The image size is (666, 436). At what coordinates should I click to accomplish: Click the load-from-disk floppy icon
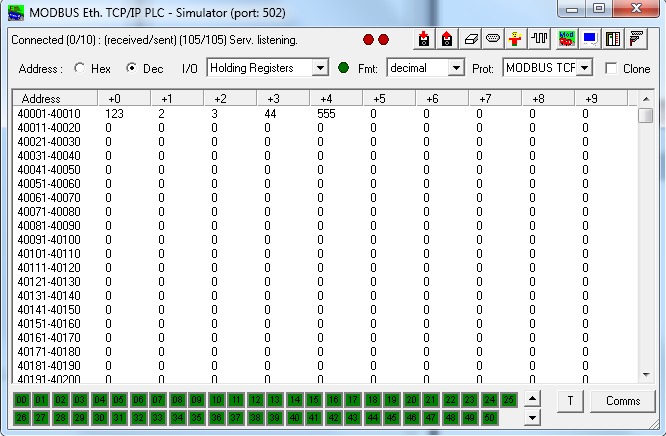click(447, 39)
